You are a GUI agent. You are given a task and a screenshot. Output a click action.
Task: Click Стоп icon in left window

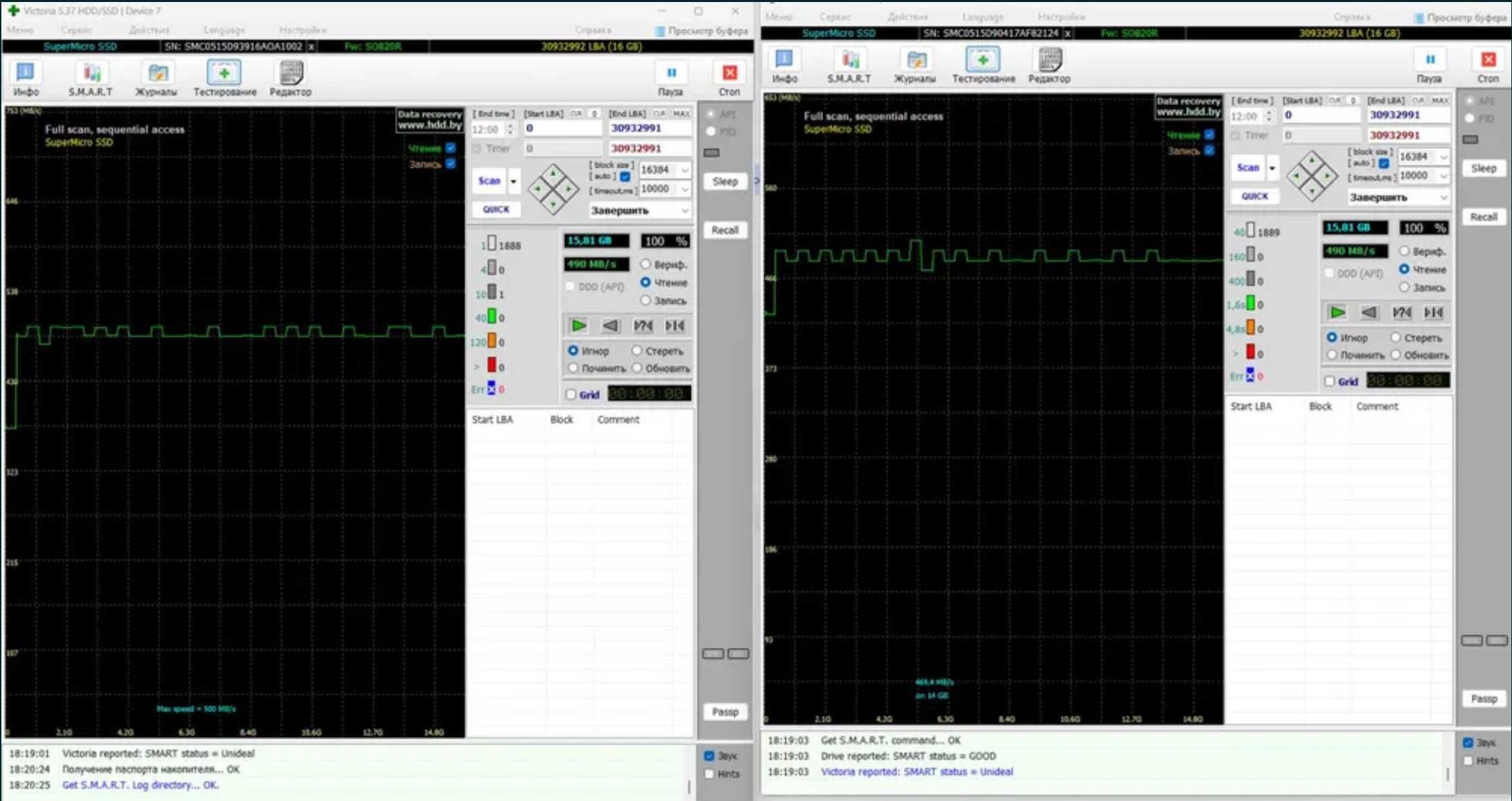click(729, 79)
